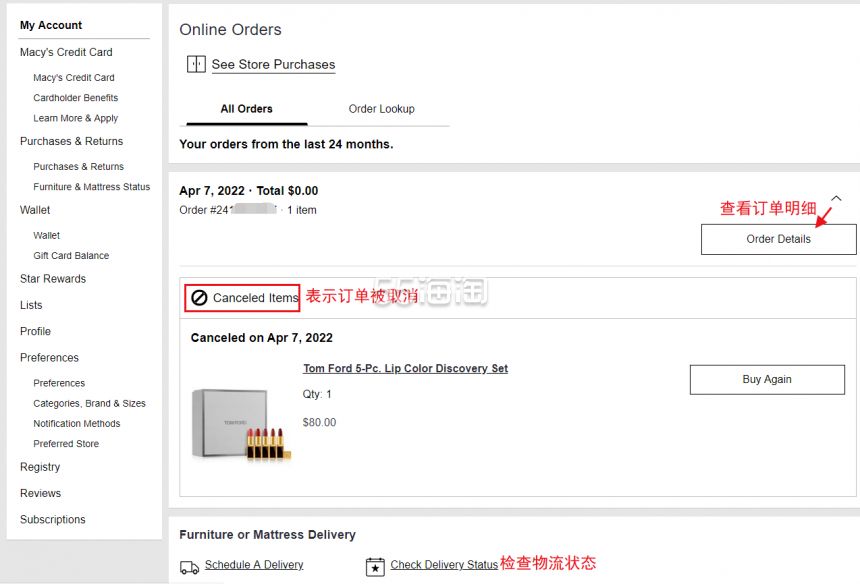Check Gift Card Balance
This screenshot has height=584, width=860.
pyautogui.click(x=71, y=256)
